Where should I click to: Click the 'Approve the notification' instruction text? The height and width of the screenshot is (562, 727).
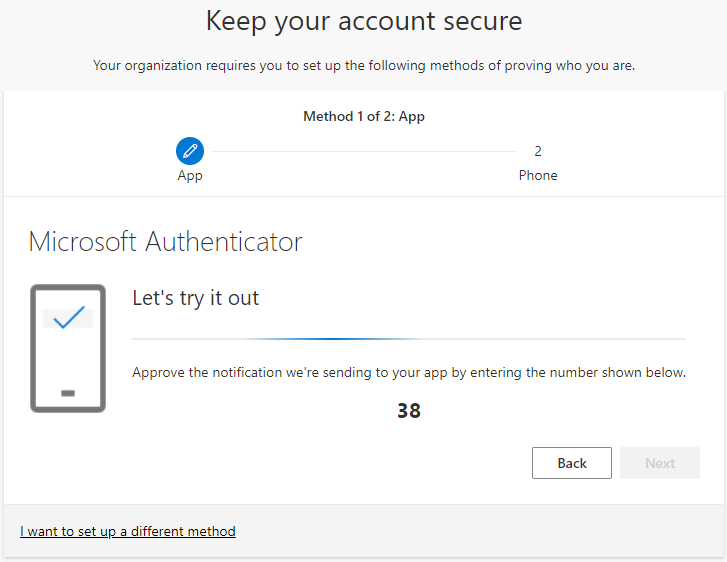(x=408, y=372)
